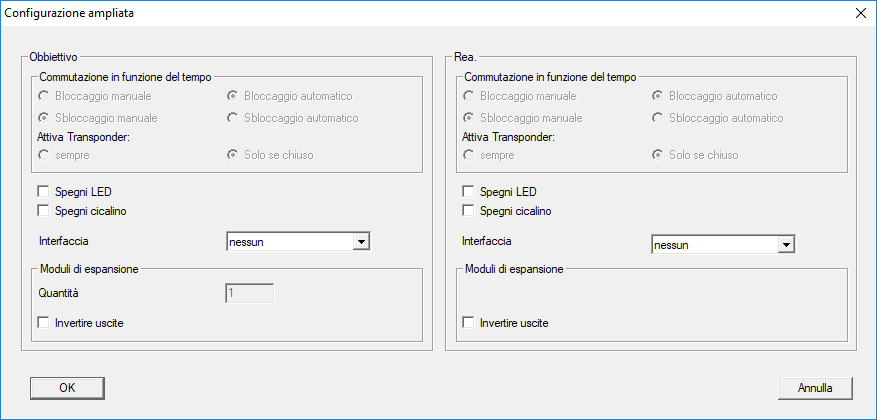This screenshot has width=877, height=420.
Task: Select Bloccaggio manuale radio in Rea.
Action: tap(468, 96)
